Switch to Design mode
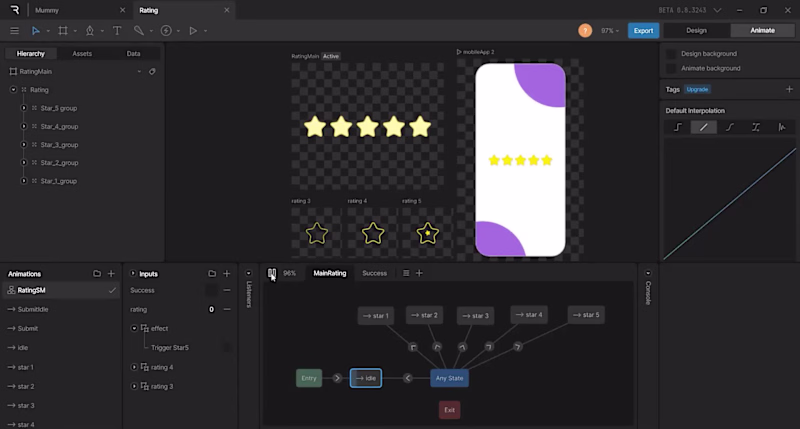800x429 pixels. (696, 31)
